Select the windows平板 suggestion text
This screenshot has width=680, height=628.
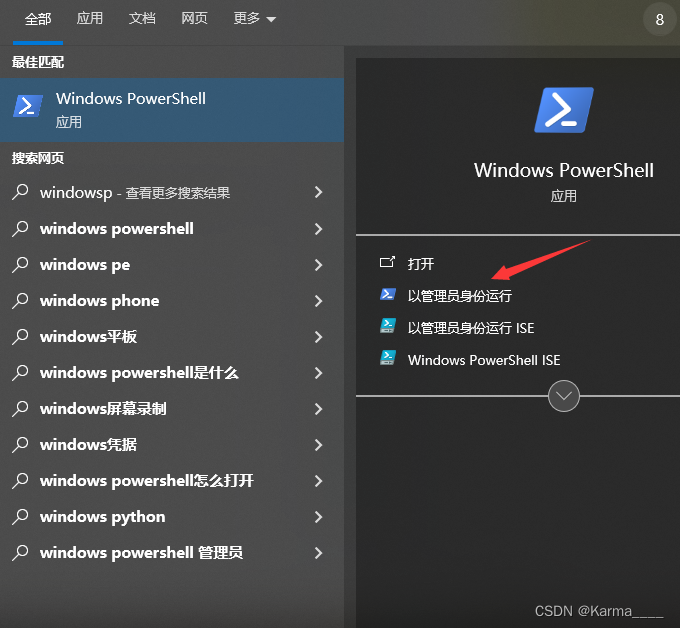point(88,337)
